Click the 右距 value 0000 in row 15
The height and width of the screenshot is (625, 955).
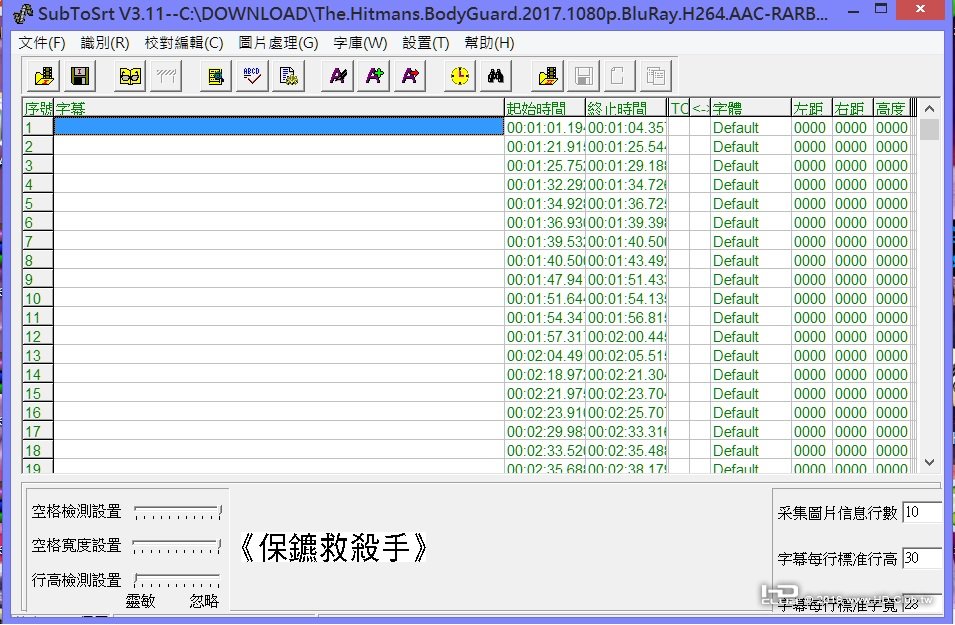(853, 393)
